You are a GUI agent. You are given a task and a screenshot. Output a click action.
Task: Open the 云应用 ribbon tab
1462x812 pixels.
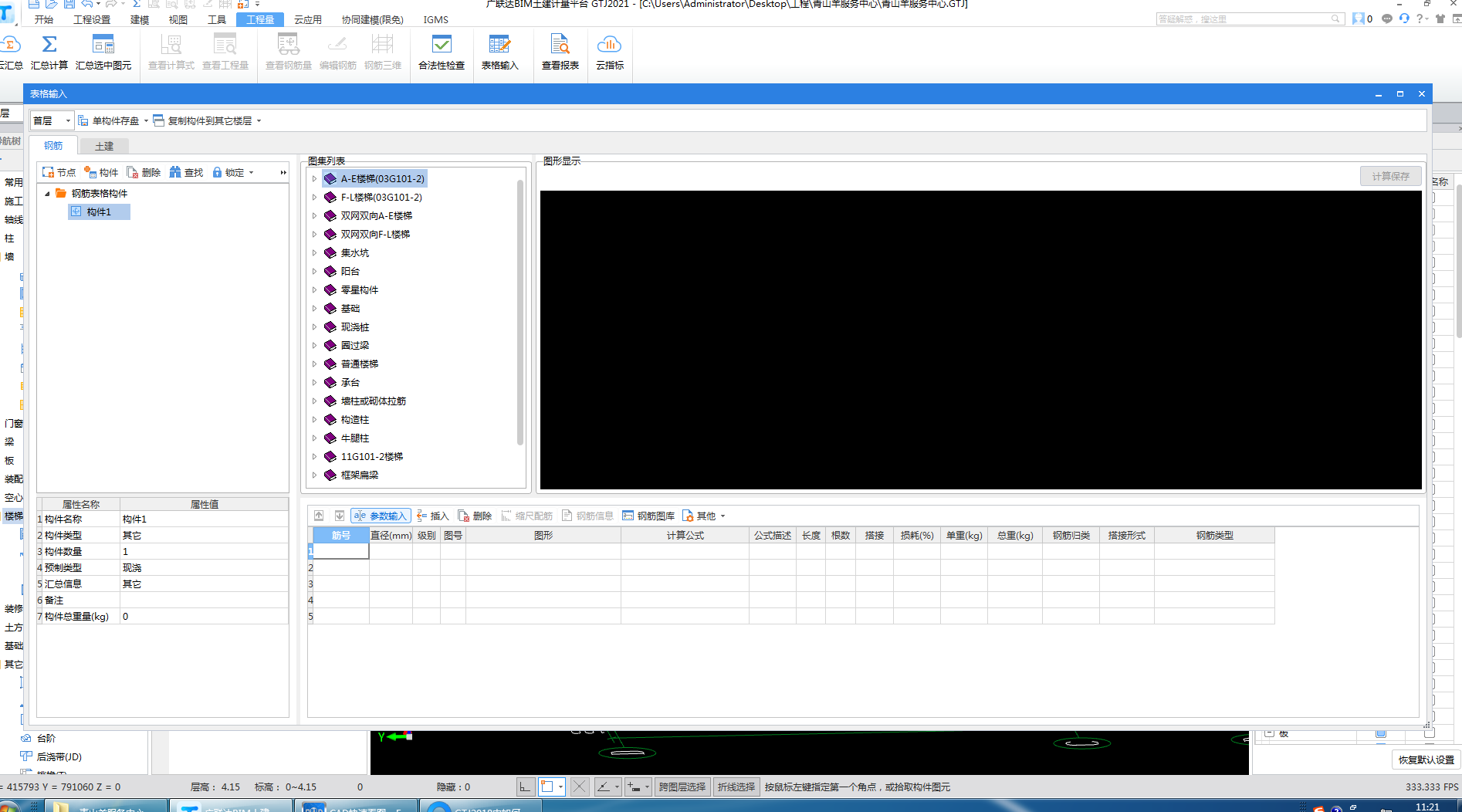click(308, 19)
